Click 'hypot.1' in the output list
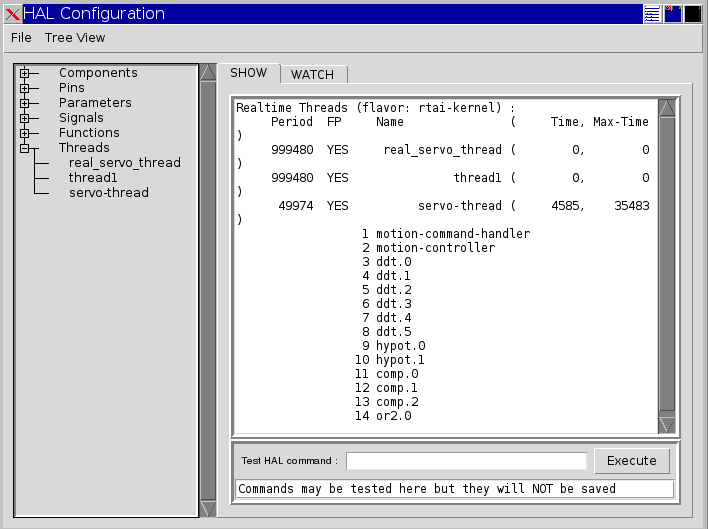This screenshot has height=529, width=708. (x=401, y=360)
